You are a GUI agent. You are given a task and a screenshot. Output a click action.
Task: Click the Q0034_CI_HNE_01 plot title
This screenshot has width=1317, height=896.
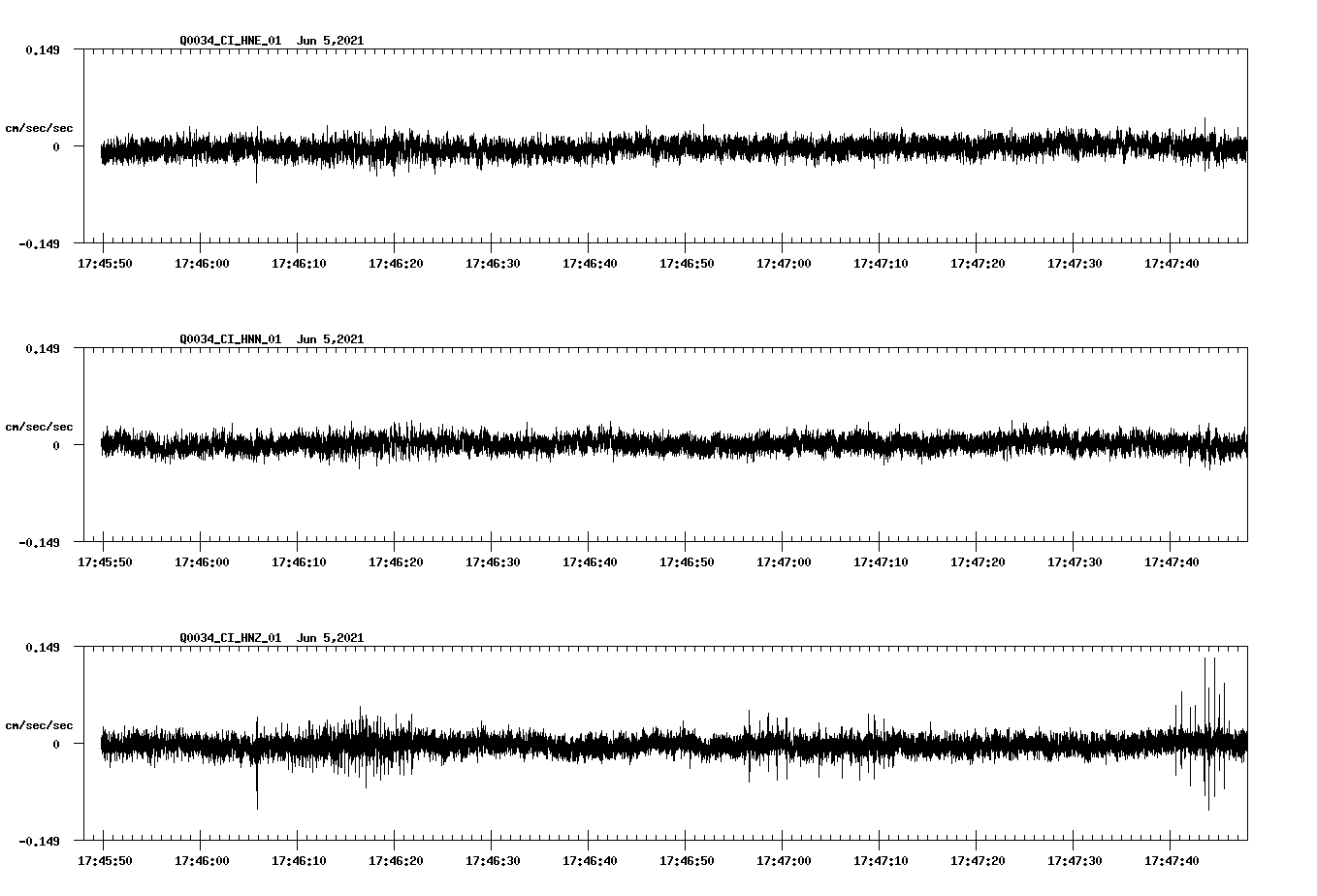click(x=272, y=41)
